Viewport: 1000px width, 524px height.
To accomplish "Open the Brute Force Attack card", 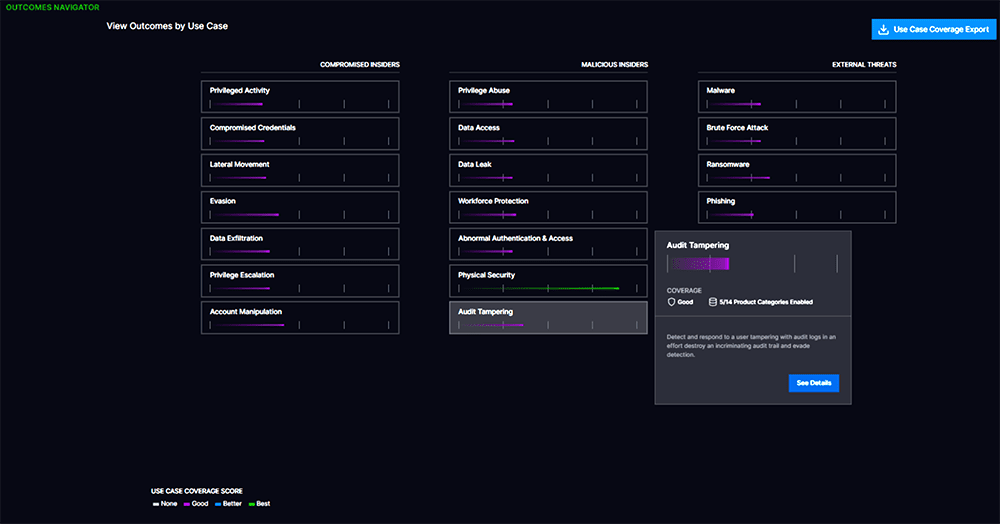I will 797,134.
